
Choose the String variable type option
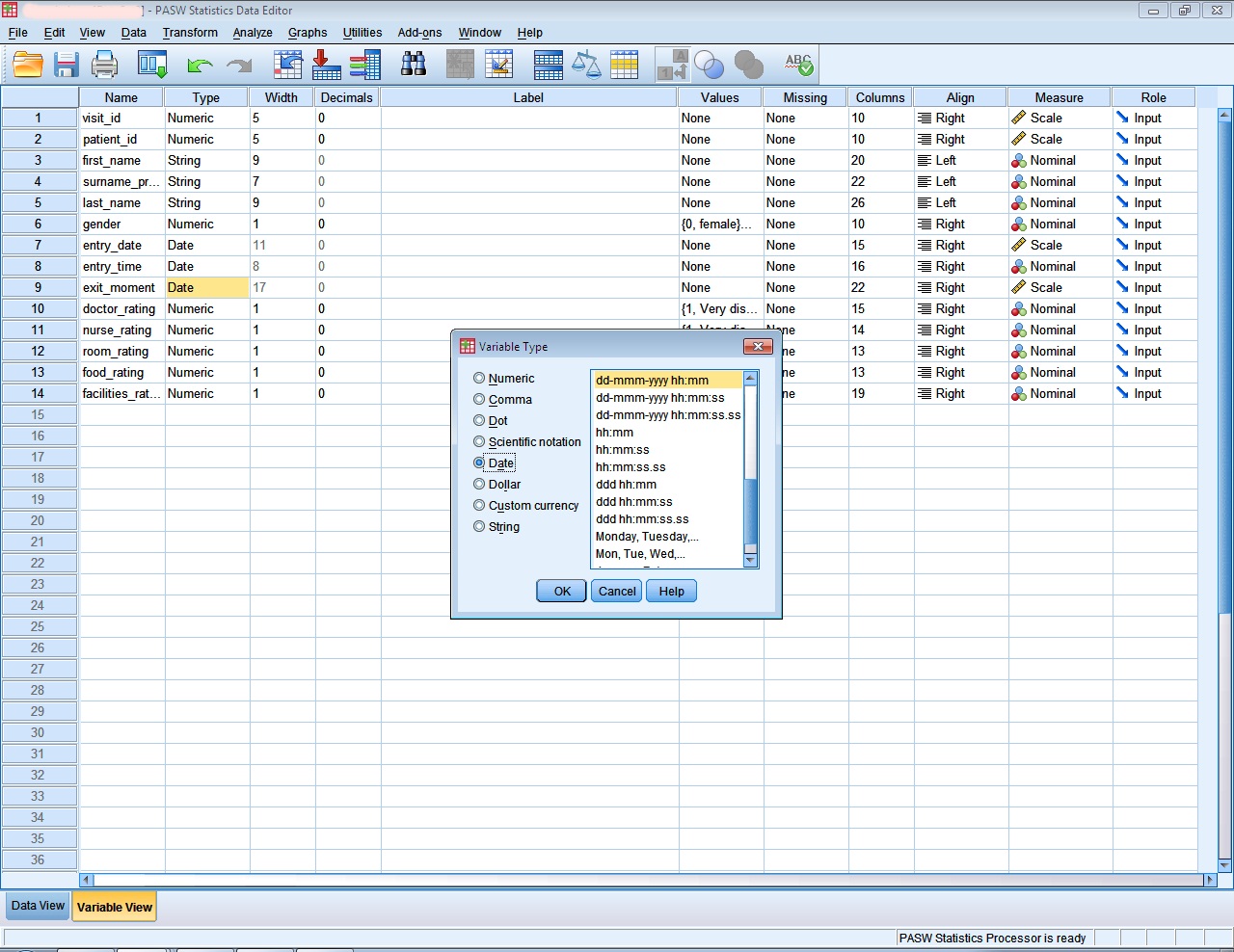[x=479, y=527]
